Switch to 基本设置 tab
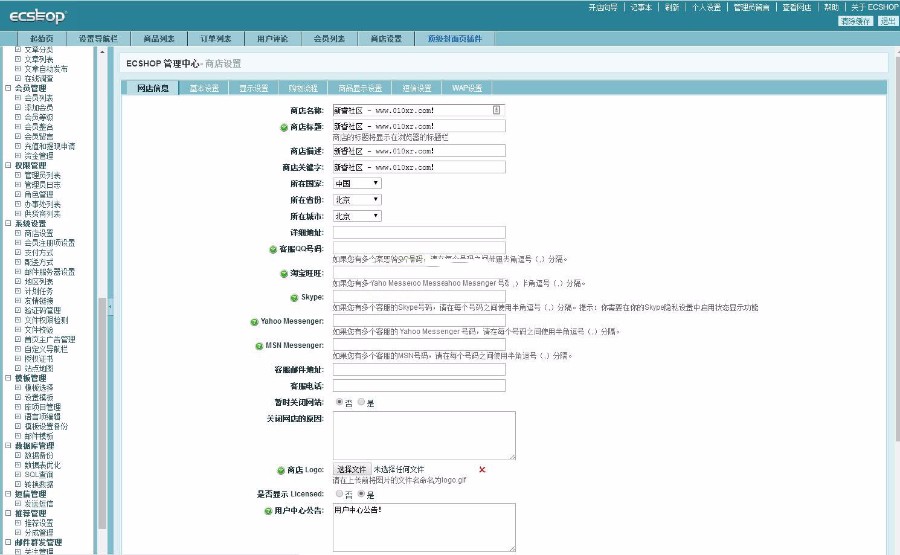 point(204,88)
